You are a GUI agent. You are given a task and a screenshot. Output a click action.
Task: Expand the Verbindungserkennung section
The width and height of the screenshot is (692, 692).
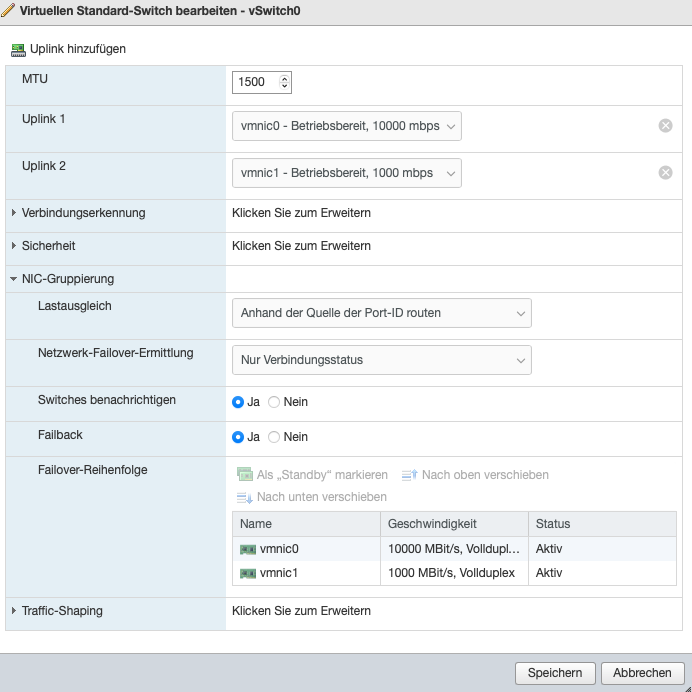click(x=14, y=213)
